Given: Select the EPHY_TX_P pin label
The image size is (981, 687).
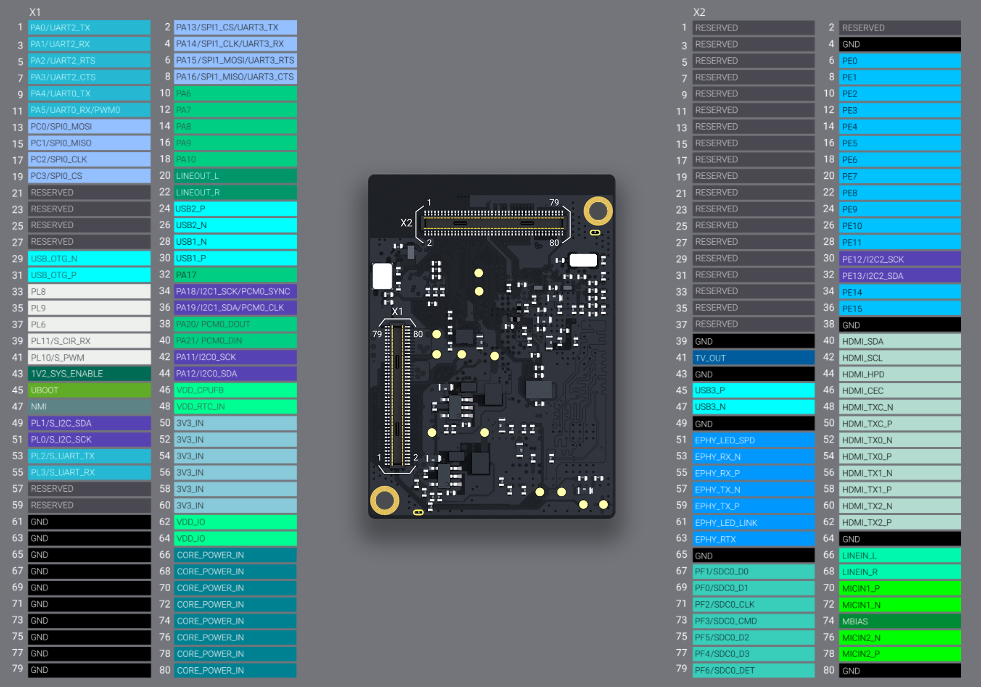Looking at the screenshot, I should 753,506.
